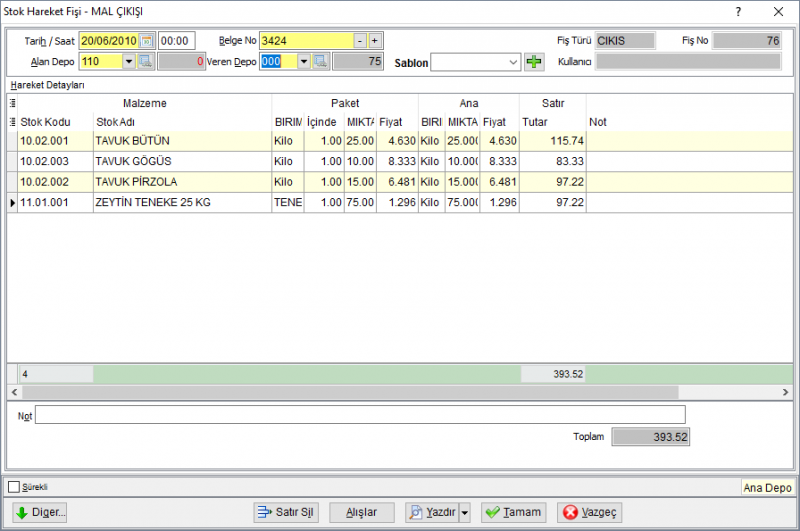
Task: Click Paket Fiyat cell 6.481
Action: coord(397,182)
